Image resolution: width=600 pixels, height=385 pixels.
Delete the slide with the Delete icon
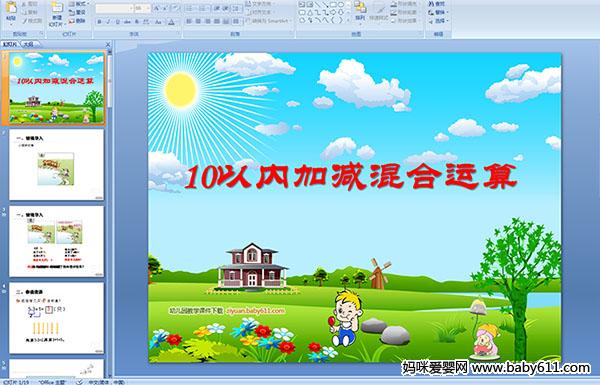[x=72, y=21]
